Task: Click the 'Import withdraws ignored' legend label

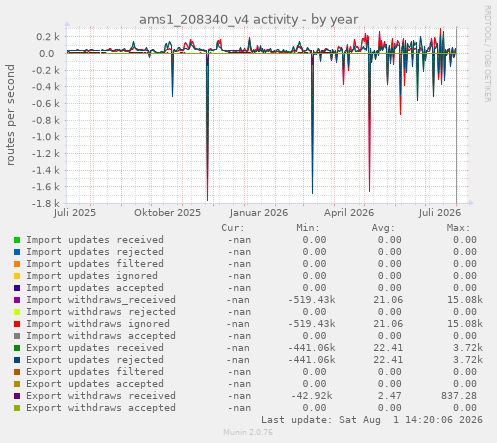Action: coord(98,324)
